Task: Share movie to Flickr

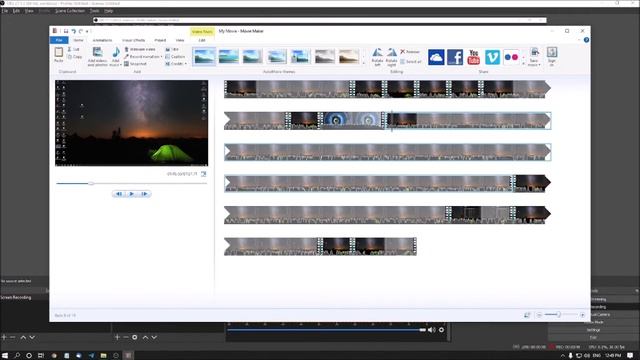Action: (511, 57)
